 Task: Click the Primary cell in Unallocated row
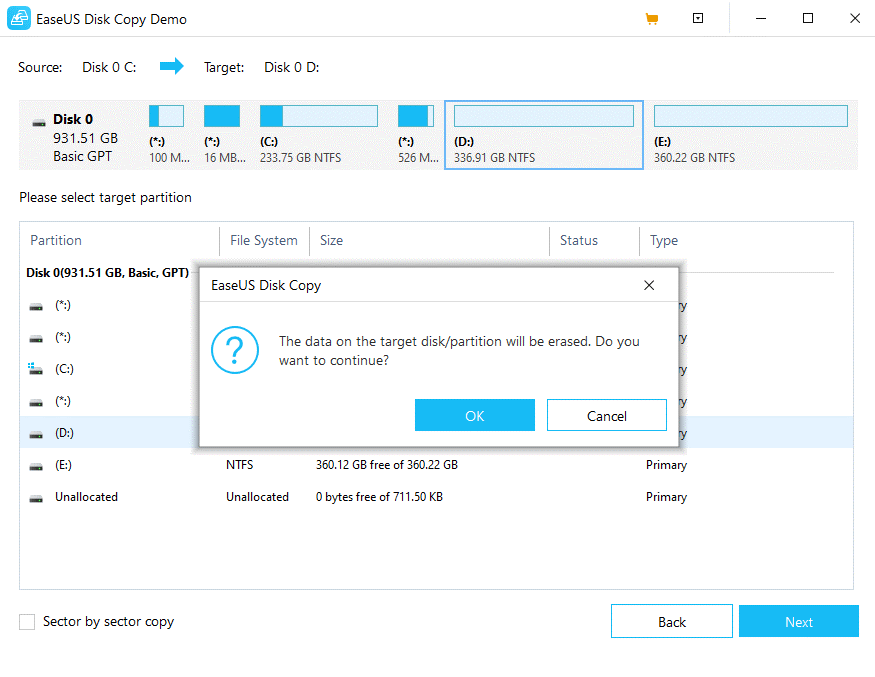pos(666,497)
